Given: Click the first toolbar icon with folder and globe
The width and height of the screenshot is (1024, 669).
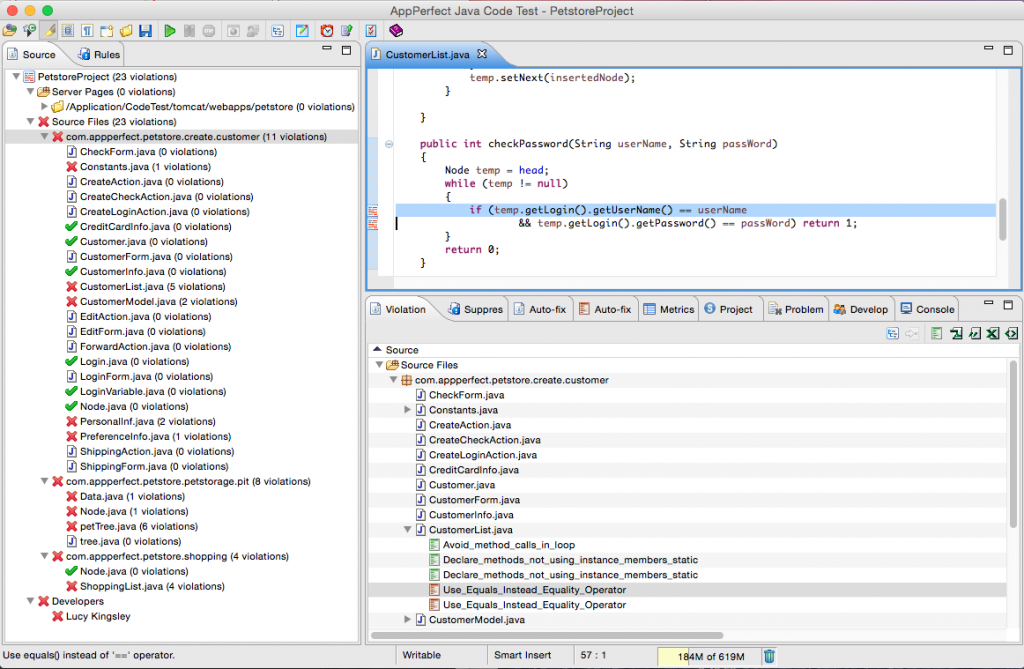Looking at the screenshot, I should (x=9, y=31).
